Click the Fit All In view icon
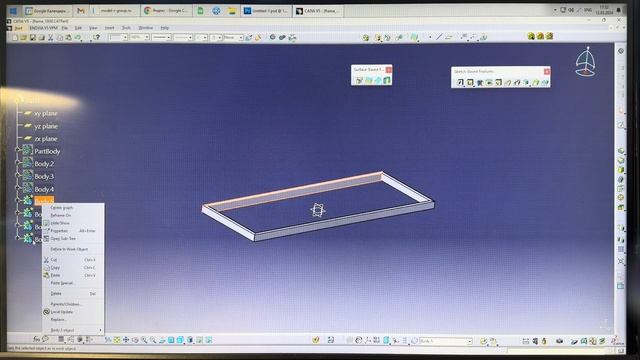This screenshot has height=360, width=640. [117, 340]
